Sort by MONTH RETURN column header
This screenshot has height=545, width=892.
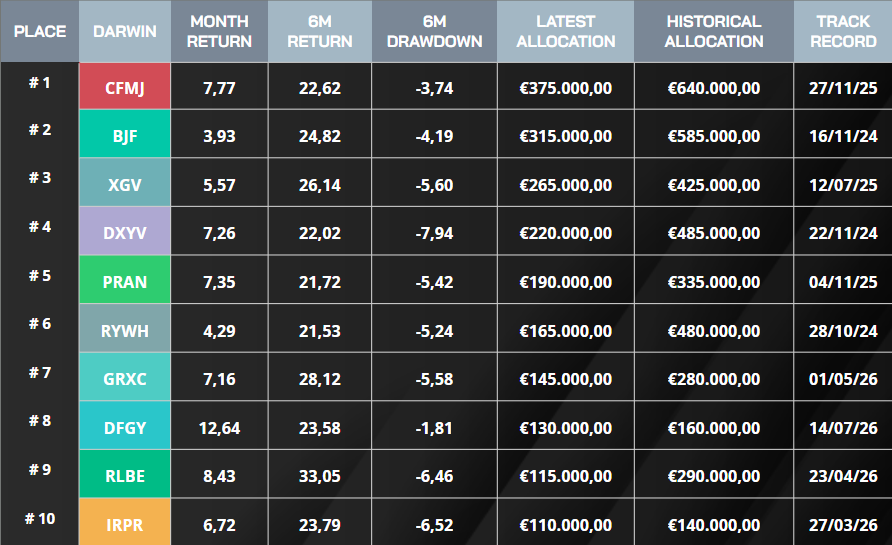219,31
